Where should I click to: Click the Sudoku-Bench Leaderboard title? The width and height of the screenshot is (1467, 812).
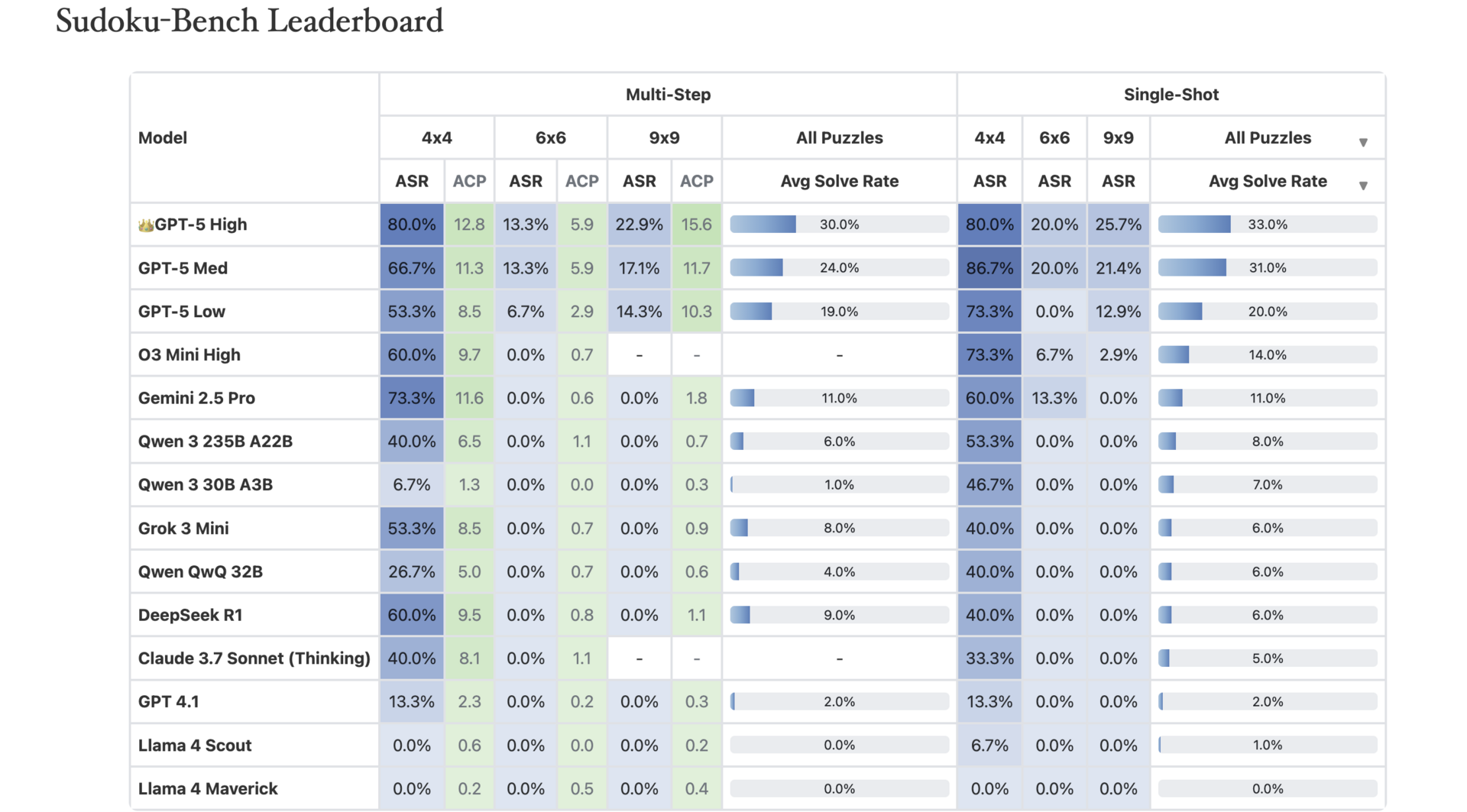point(249,21)
